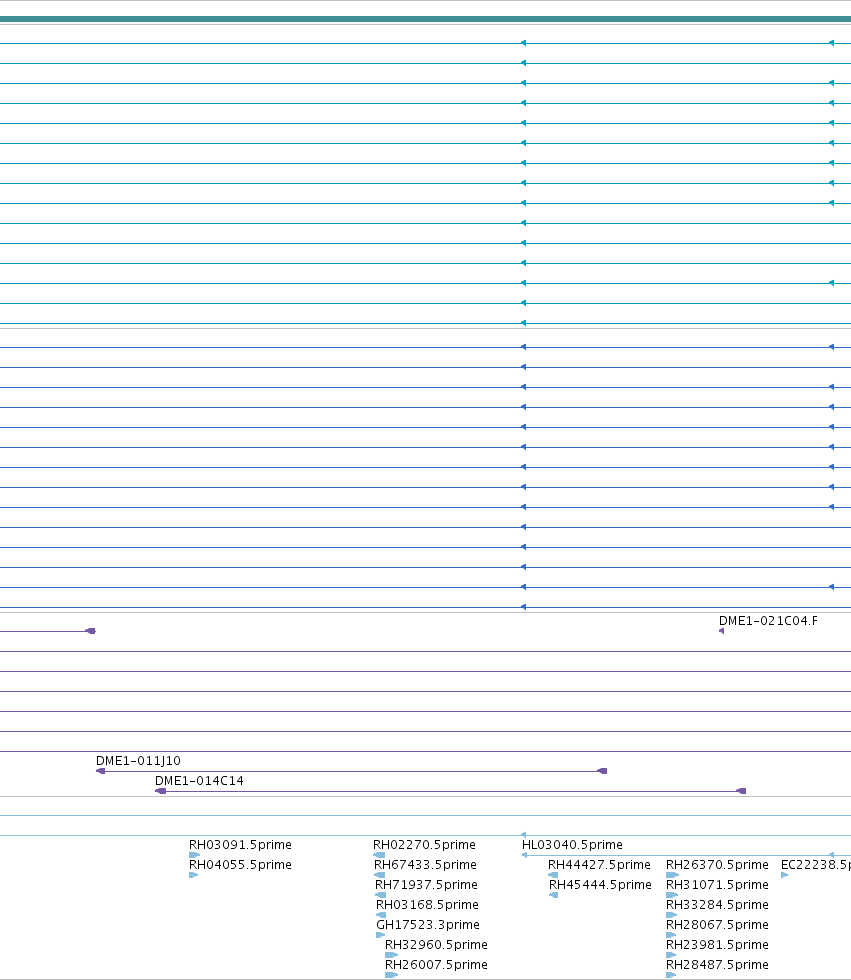Select the RH26007.5prime EST label
Viewport: 851px width, 980px height.
coord(436,965)
